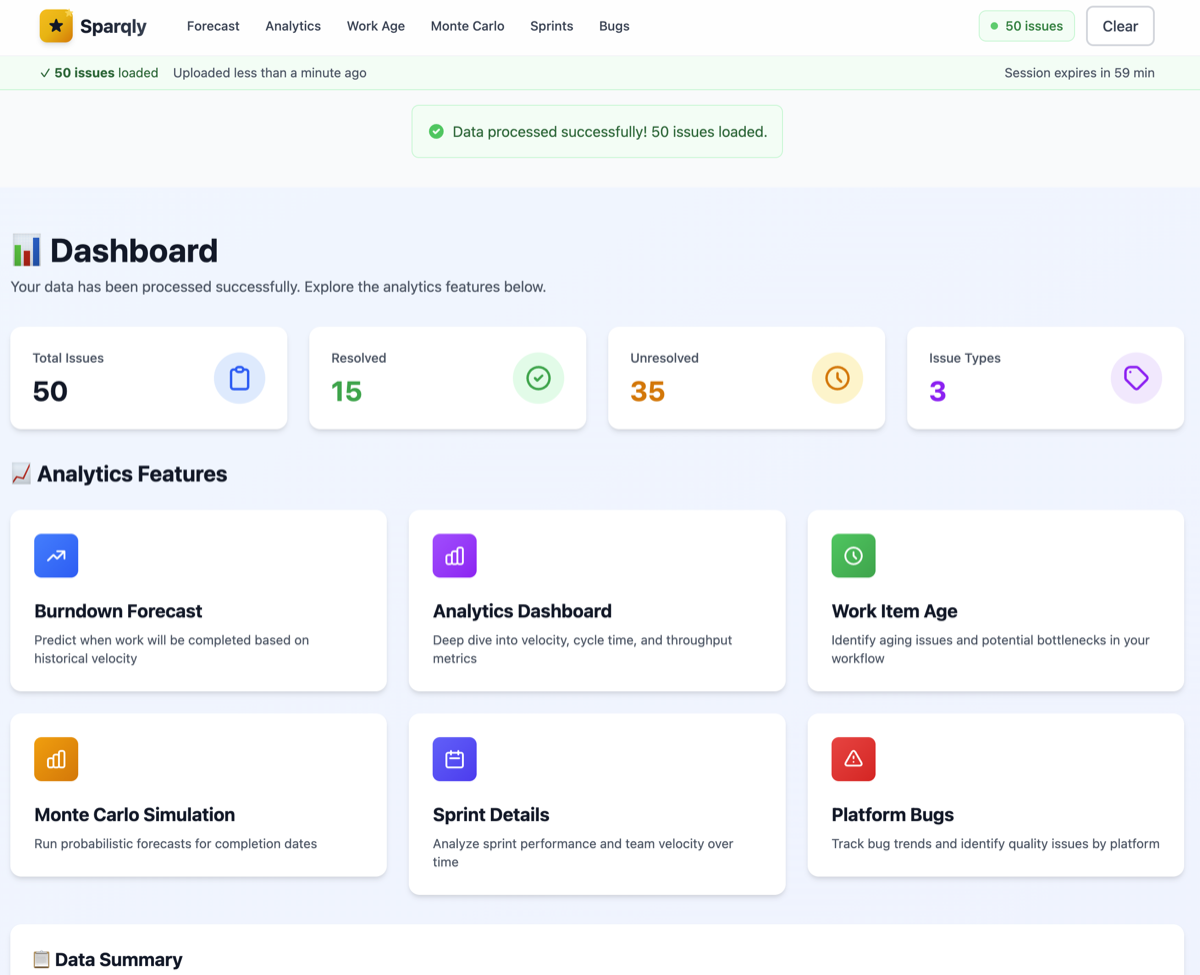Open the Forecast menu item
This screenshot has width=1200, height=975.
click(213, 26)
